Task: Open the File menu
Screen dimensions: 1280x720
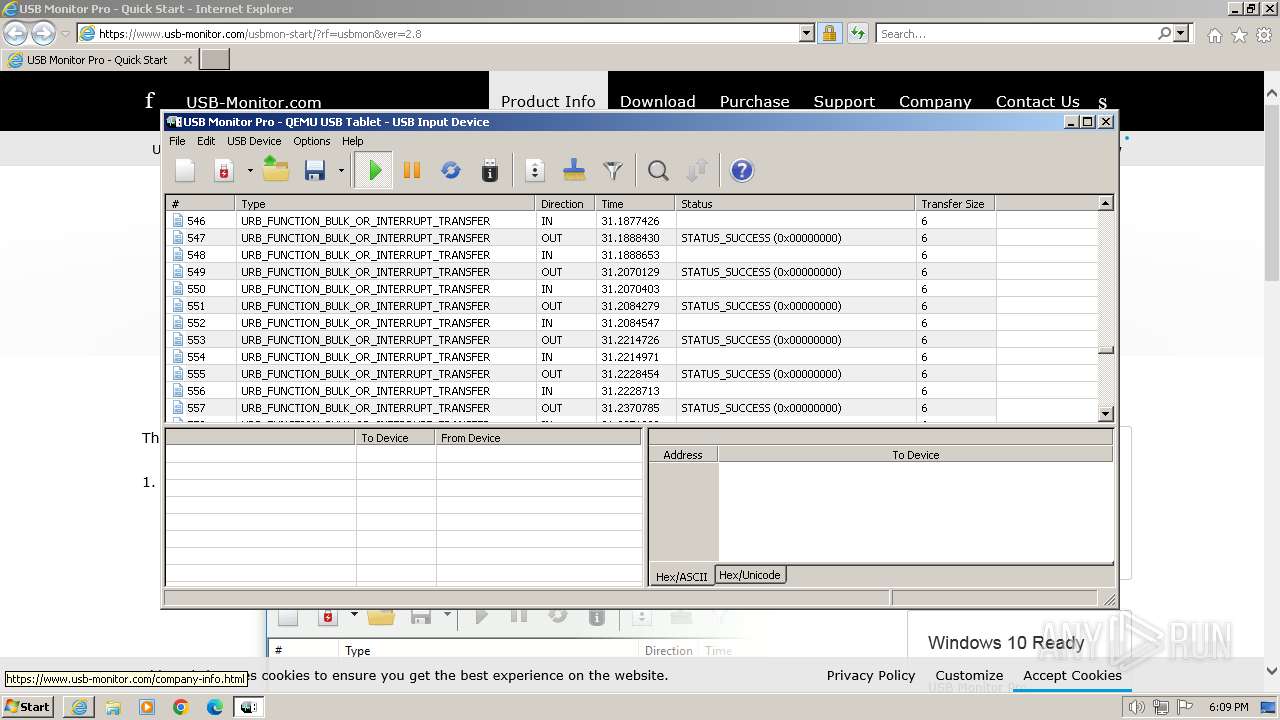Action: tap(177, 141)
